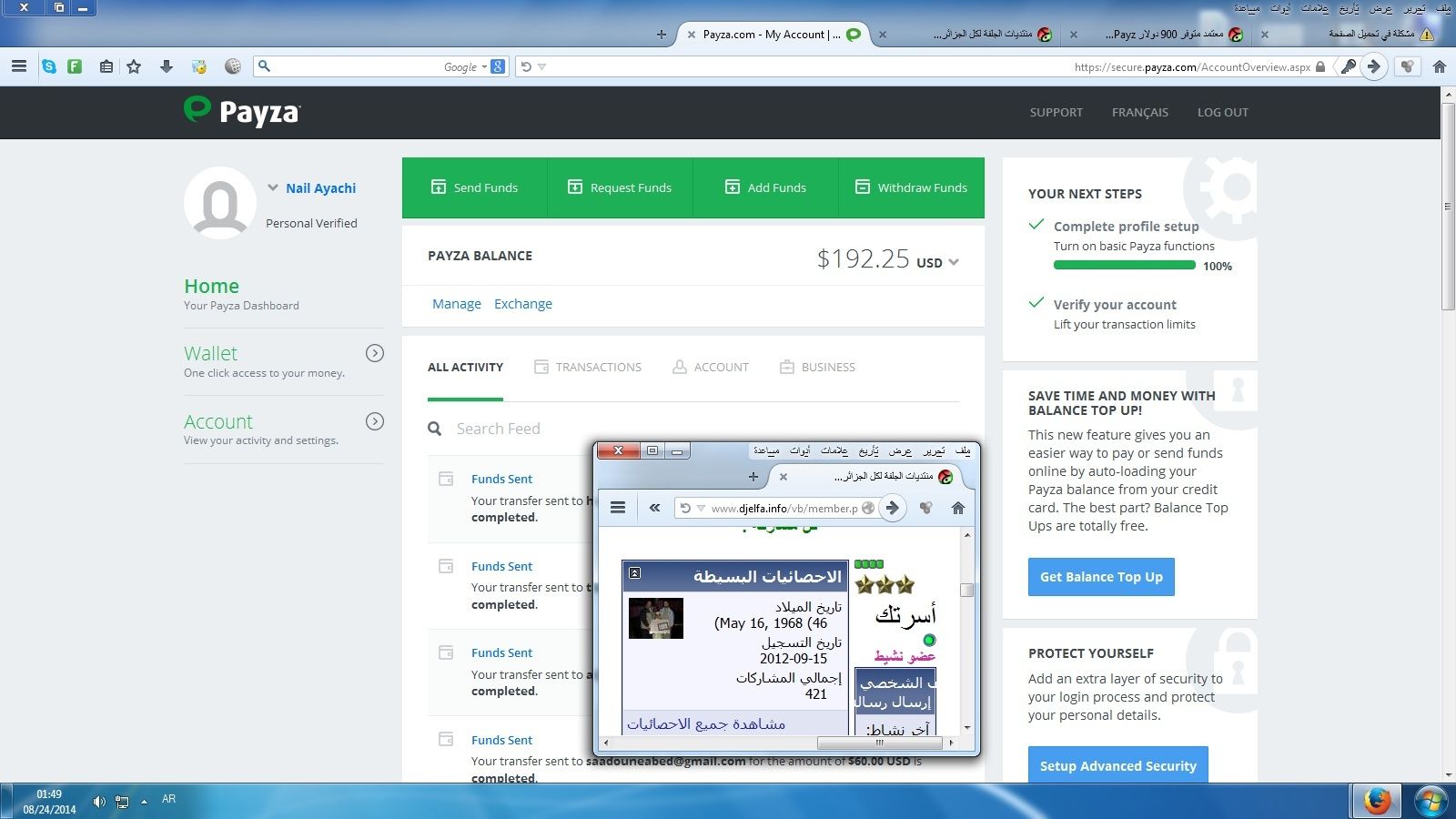The width and height of the screenshot is (1456, 819).
Task: Click the LOG OUT link
Action: [1223, 112]
